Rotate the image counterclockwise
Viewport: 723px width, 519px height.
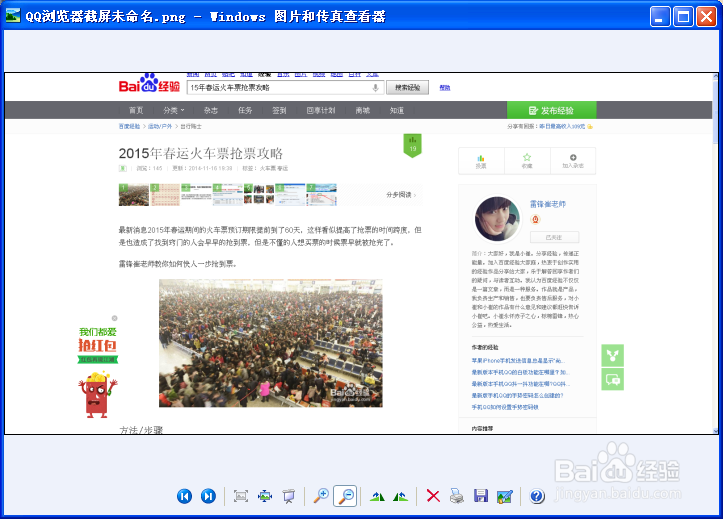click(400, 496)
